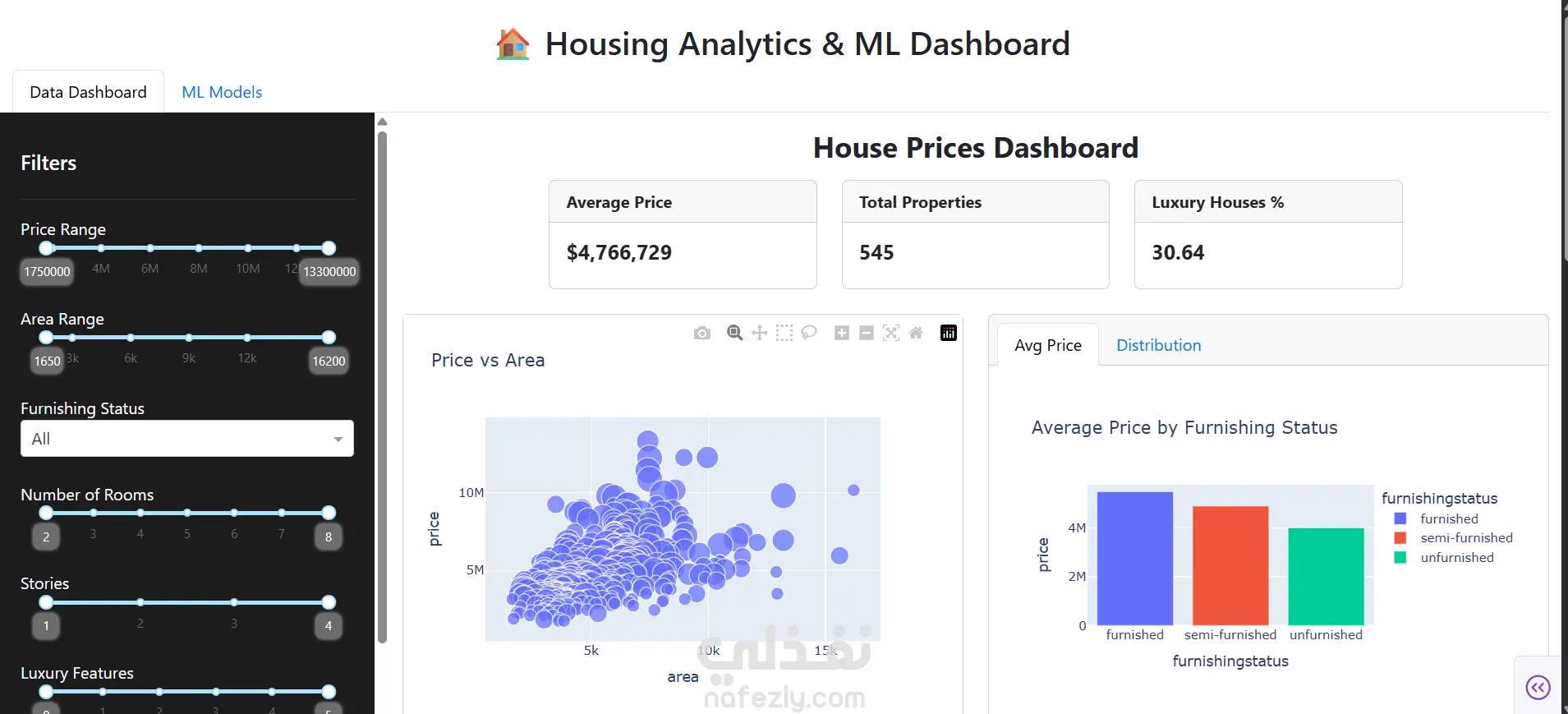The height and width of the screenshot is (714, 1568).
Task: Click the filter panel scrollbar up arrow
Action: (382, 122)
